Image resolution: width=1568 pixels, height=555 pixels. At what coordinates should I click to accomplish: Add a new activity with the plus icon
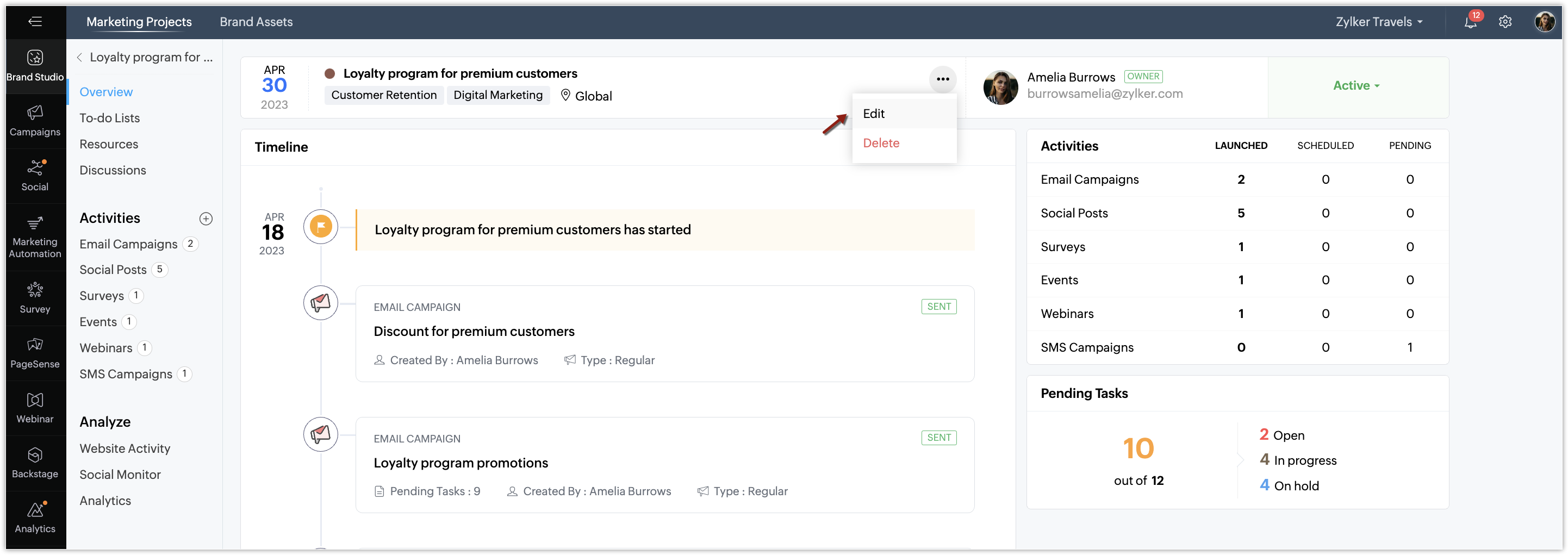pos(206,219)
